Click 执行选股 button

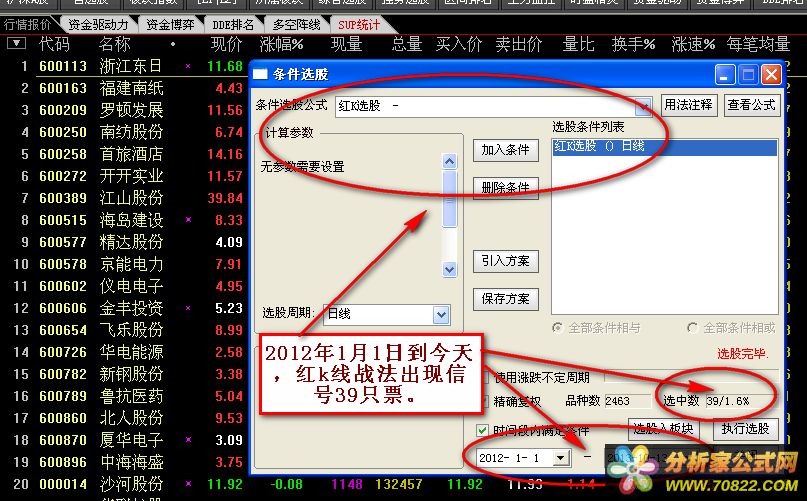tap(745, 429)
